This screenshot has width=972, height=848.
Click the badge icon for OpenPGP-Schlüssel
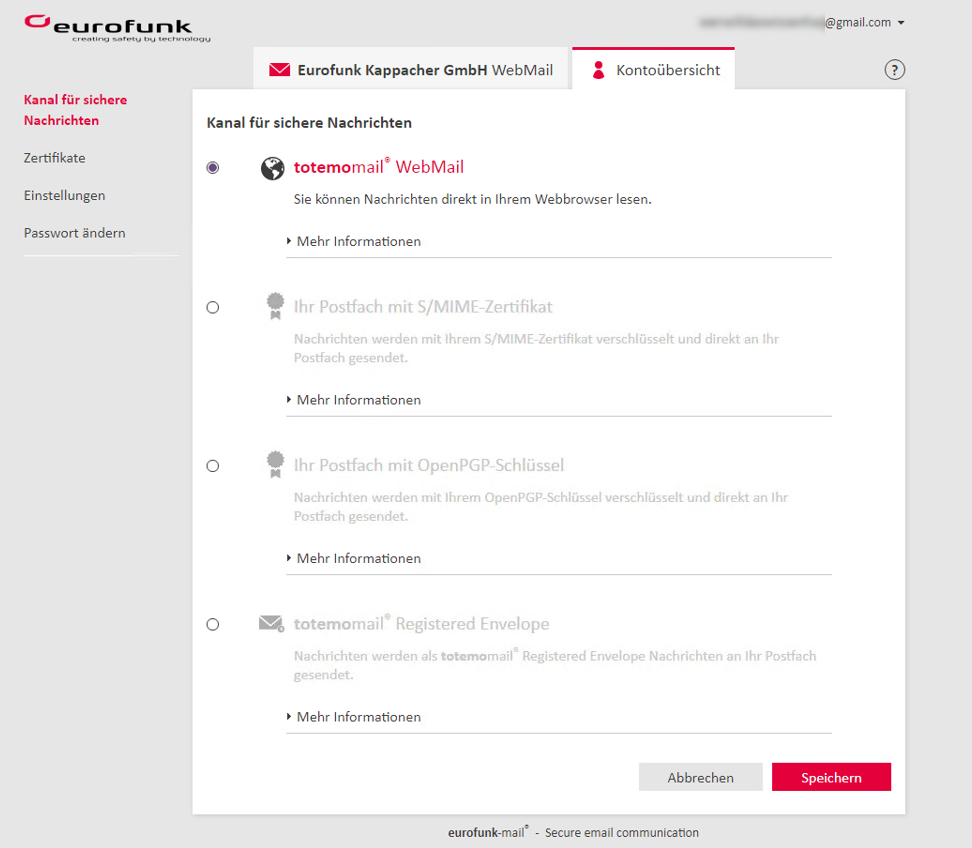275,465
